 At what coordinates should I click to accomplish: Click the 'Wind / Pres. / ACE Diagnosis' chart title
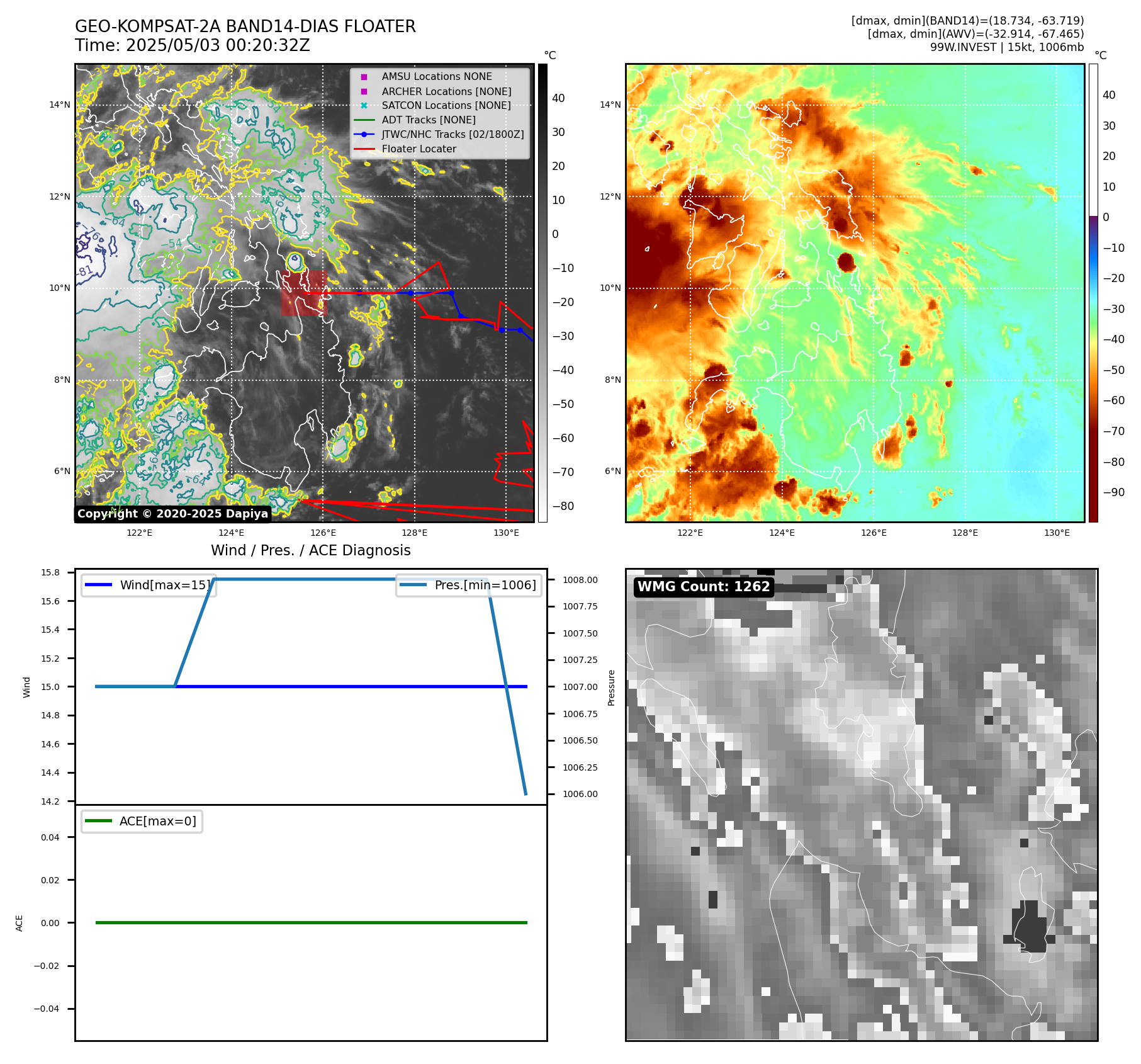[311, 550]
